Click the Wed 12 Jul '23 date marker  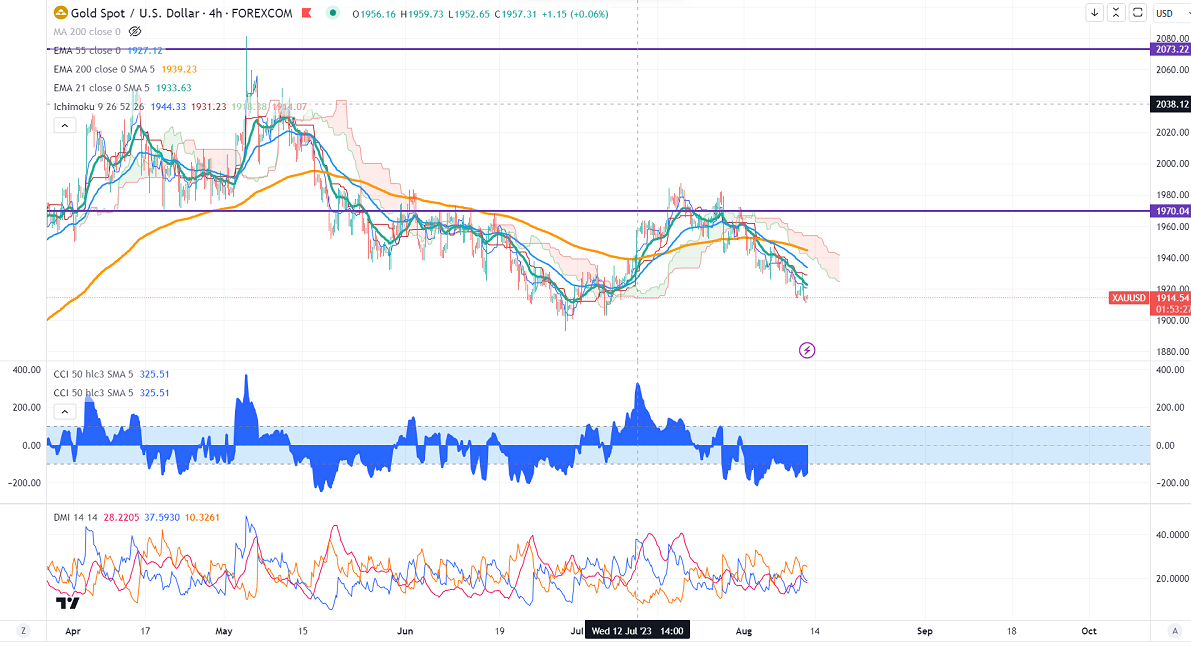pyautogui.click(x=637, y=631)
